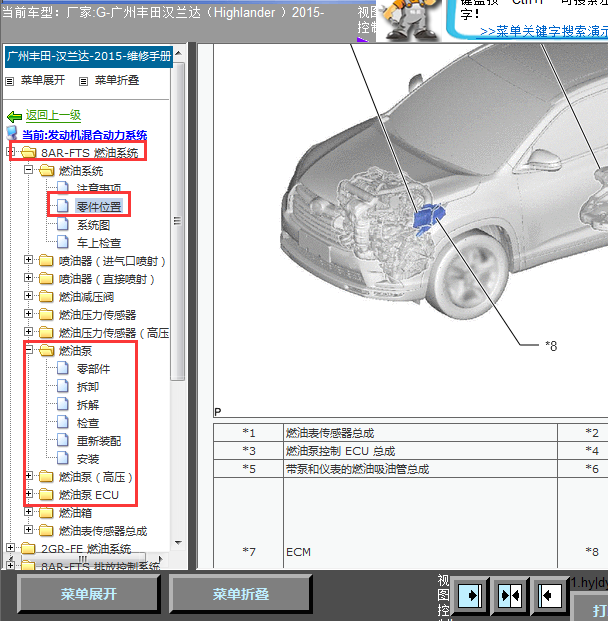
Task: Click the document icon beside 检查
Action: pyautogui.click(x=63, y=422)
